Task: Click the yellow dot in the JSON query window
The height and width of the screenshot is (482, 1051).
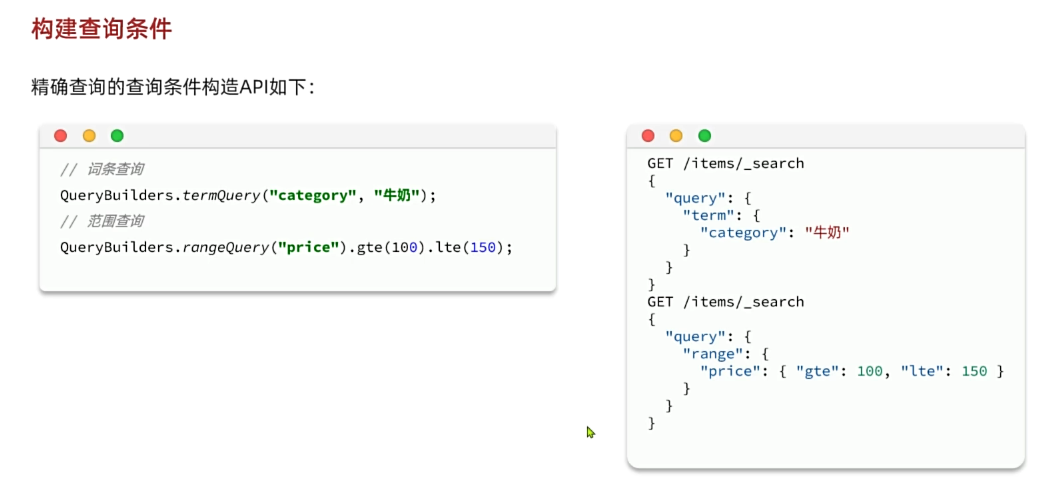Action: click(676, 136)
